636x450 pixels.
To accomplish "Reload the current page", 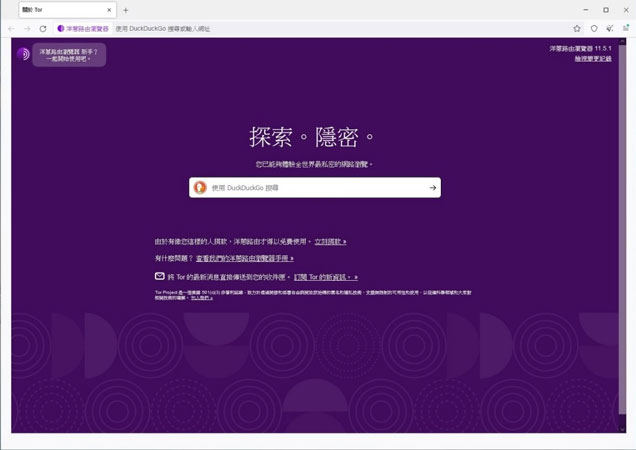I will (x=43, y=29).
